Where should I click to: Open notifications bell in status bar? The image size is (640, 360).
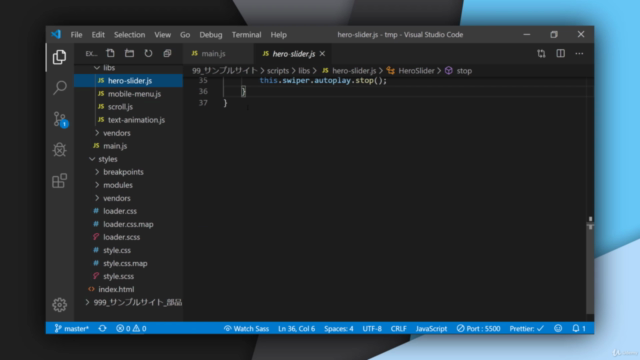[x=579, y=328]
